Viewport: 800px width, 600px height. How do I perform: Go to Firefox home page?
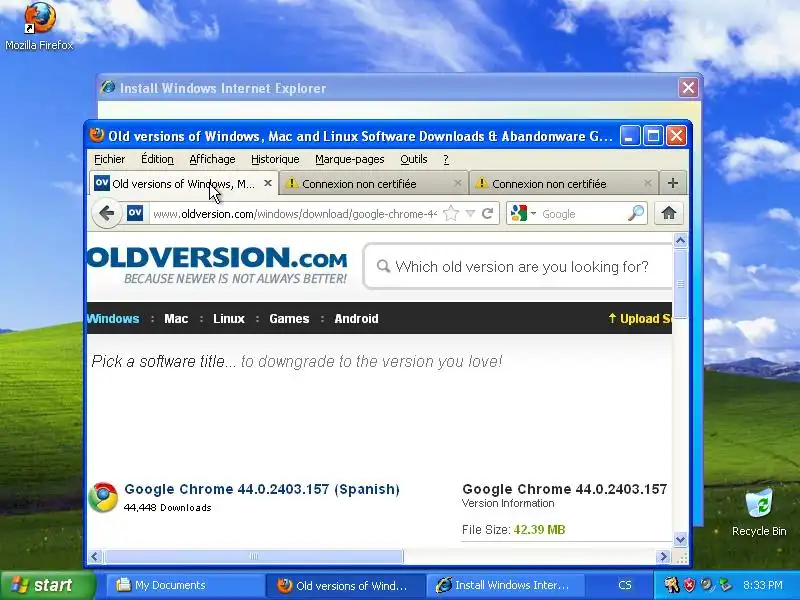(669, 213)
